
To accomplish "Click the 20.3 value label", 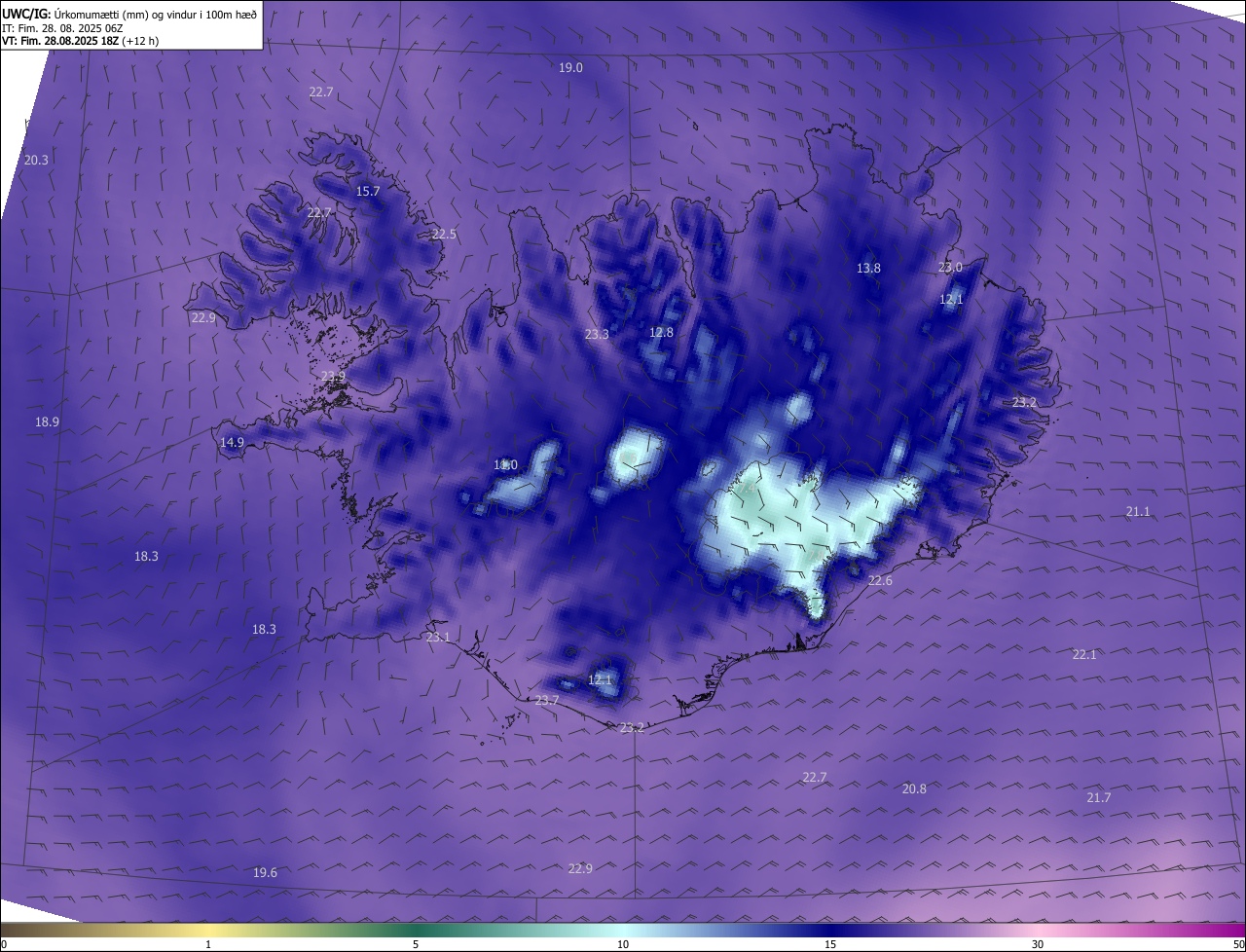I will (x=36, y=160).
